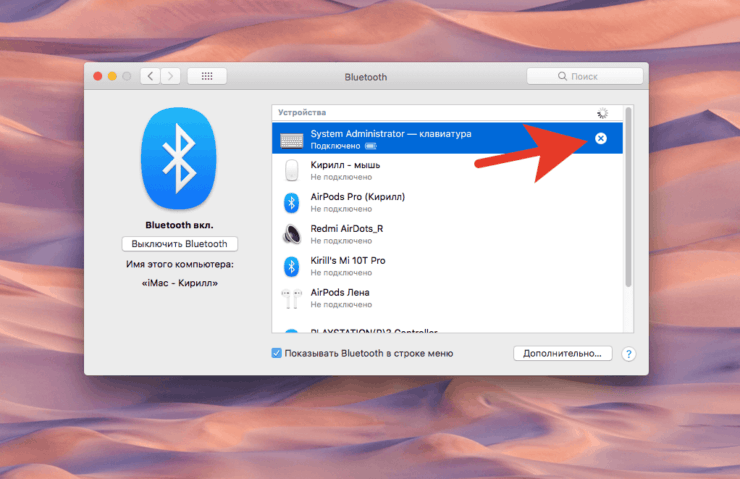Click the keyboard icon for System Administrator
The image size is (740, 479).
[292, 139]
